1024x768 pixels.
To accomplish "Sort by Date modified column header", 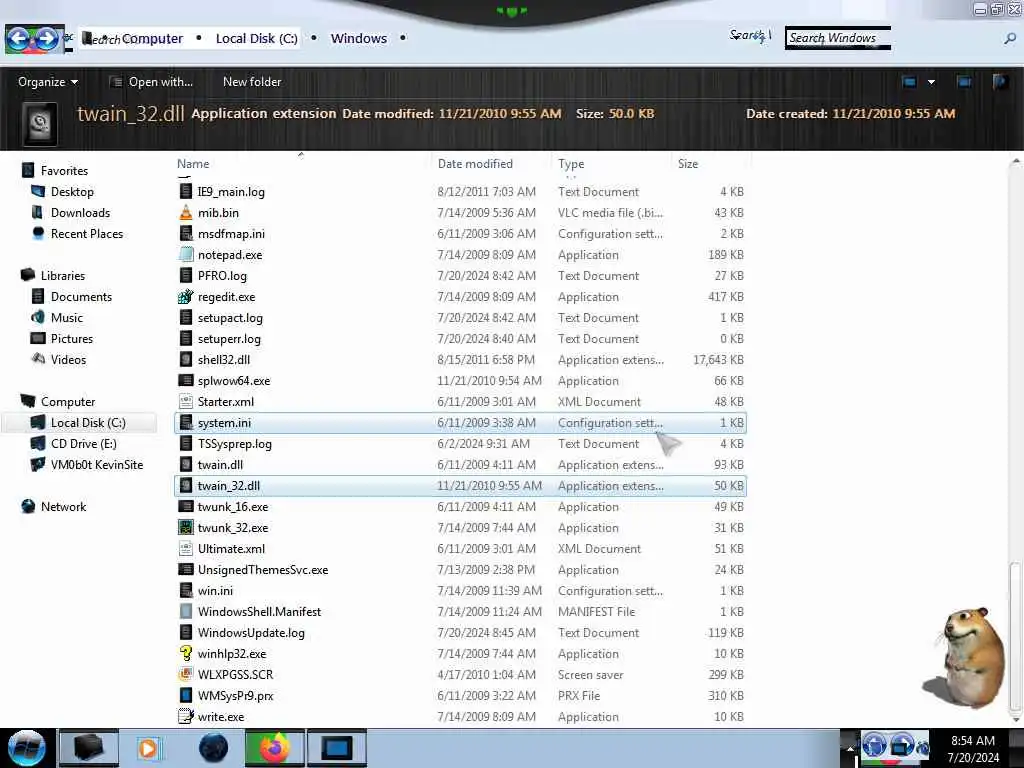I will pyautogui.click(x=475, y=164).
